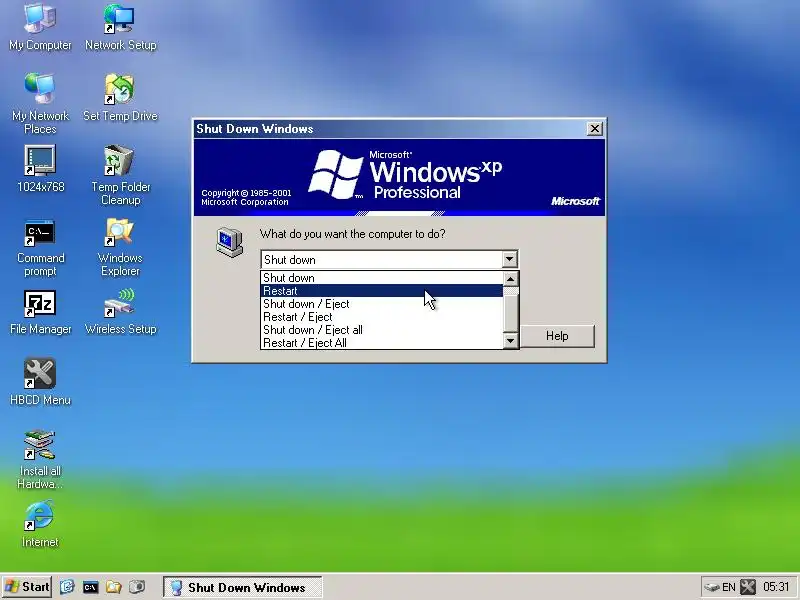Choose Restart from the list
Screen dimensions: 800x600
coord(382,291)
